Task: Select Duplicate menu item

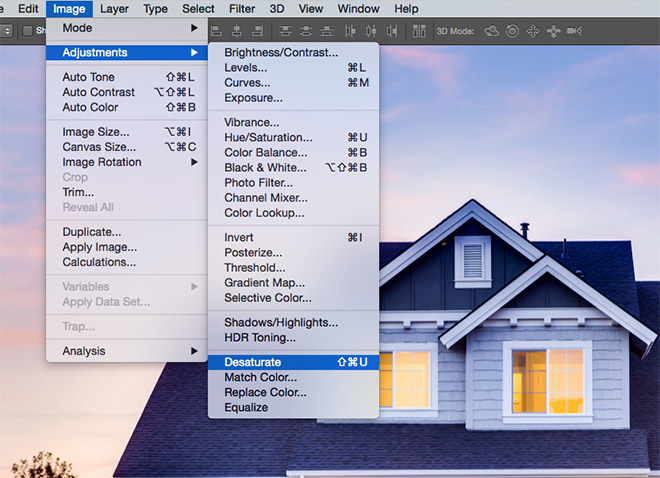Action: [127, 232]
